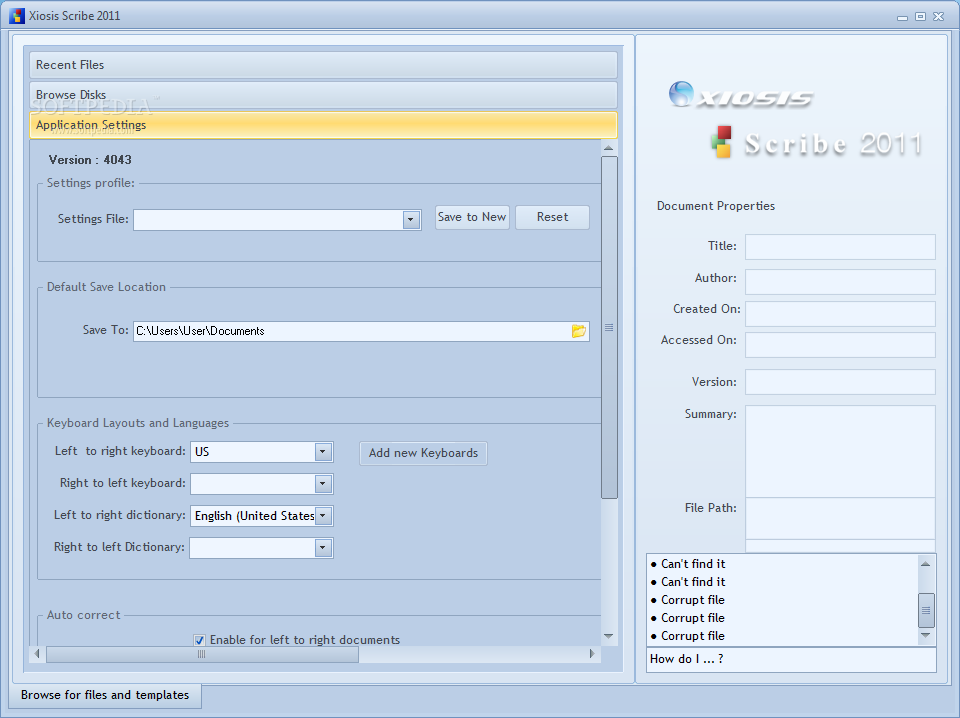960x718 pixels.
Task: Minimize the Xiosis Scribe window
Action: (902, 17)
